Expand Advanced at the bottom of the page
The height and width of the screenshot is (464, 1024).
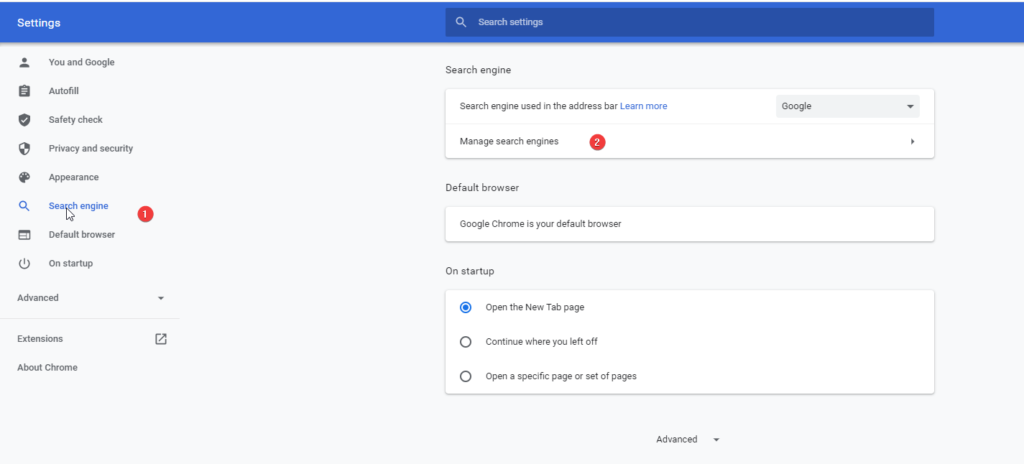(688, 440)
